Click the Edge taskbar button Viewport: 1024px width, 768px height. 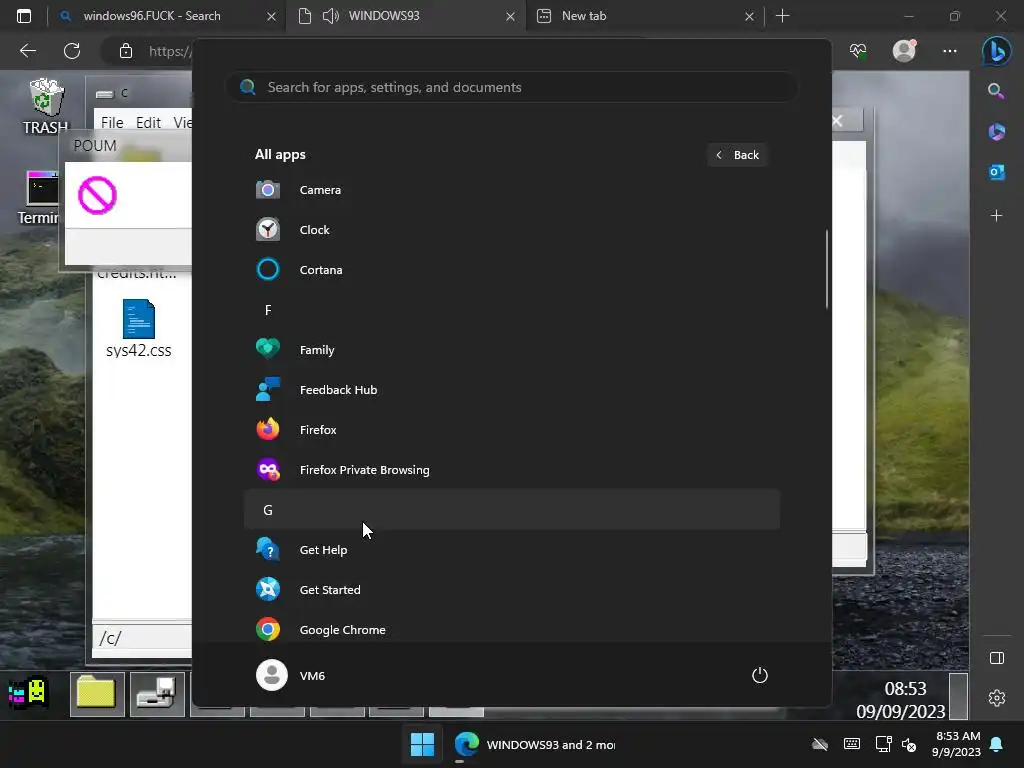[x=535, y=744]
